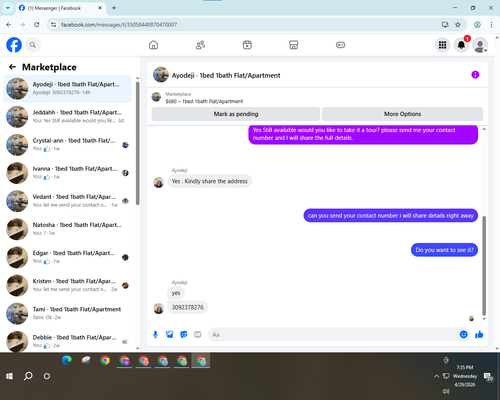Screen dimensions: 500x400
Task: Open the Menu grid icon
Action: pyautogui.click(x=442, y=45)
